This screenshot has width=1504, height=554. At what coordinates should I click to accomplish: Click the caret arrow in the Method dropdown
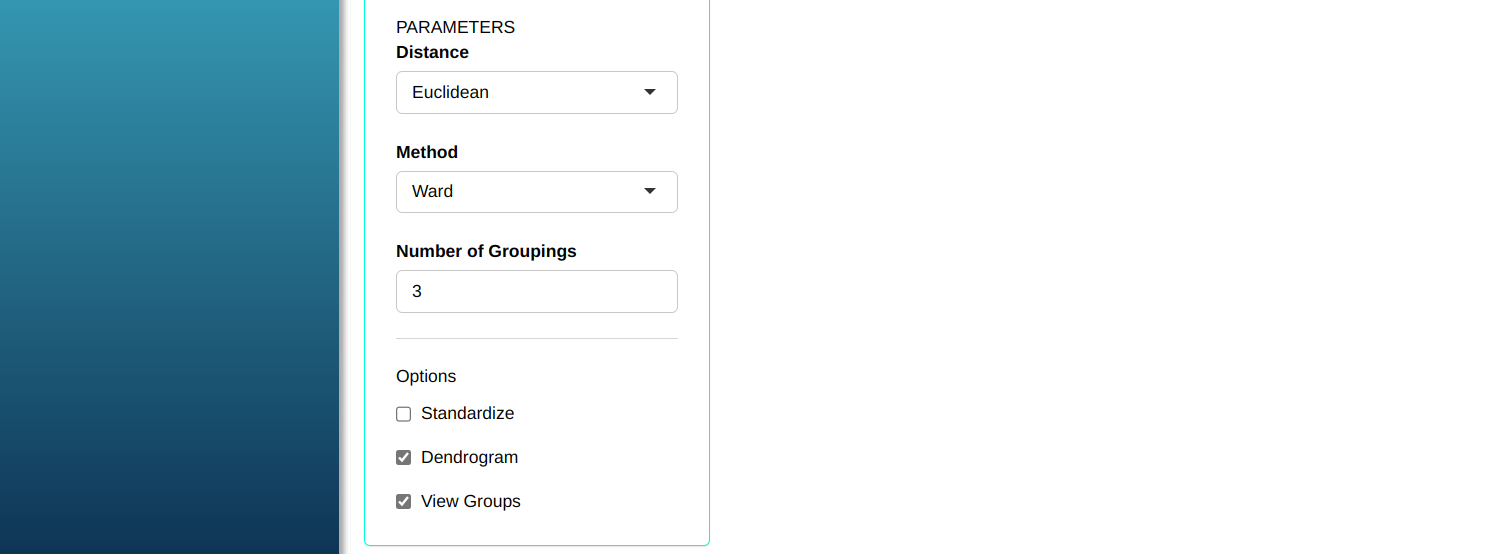[650, 191]
